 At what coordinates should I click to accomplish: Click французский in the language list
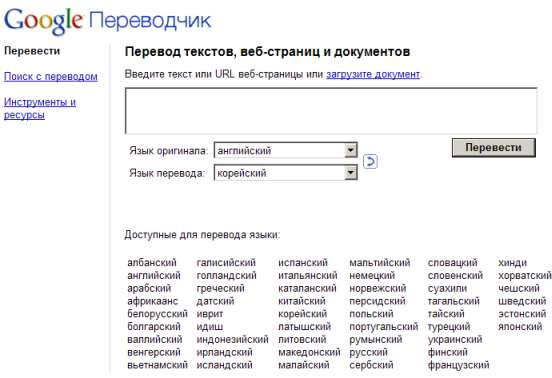point(458,365)
